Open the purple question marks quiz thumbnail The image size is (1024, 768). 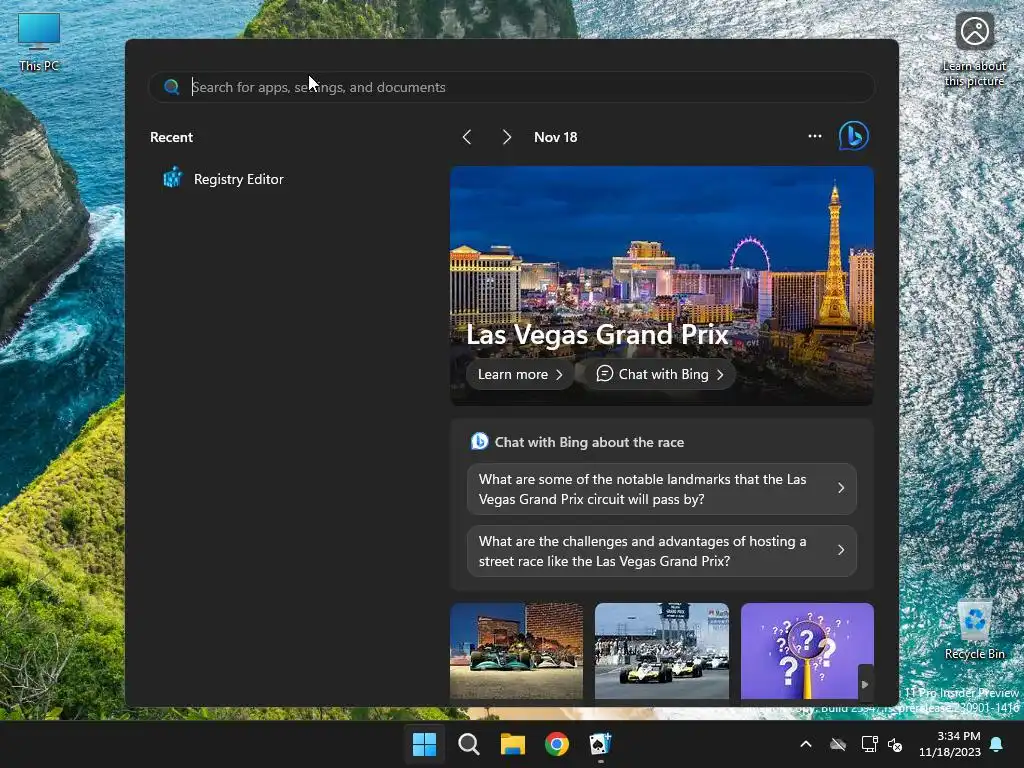[x=807, y=651]
